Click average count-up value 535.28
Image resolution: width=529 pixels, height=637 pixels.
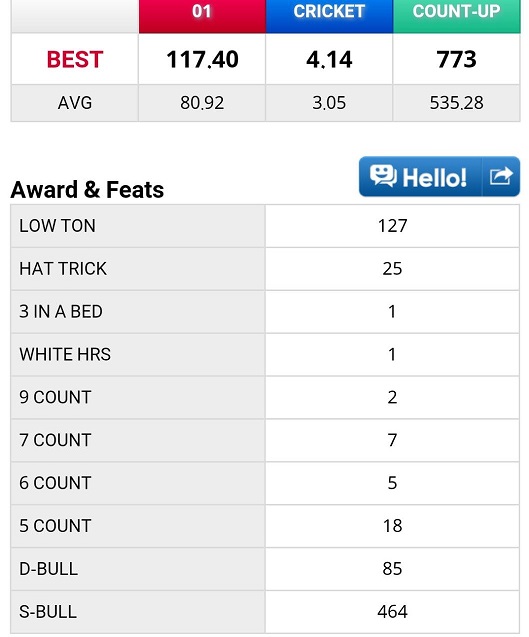(456, 103)
